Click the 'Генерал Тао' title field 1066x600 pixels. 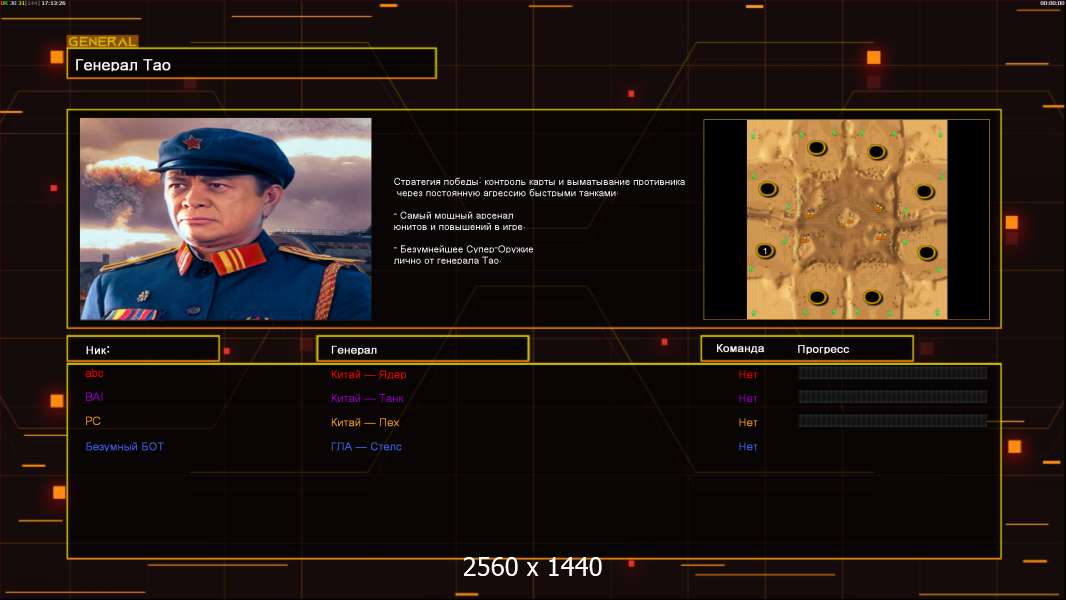(x=251, y=64)
